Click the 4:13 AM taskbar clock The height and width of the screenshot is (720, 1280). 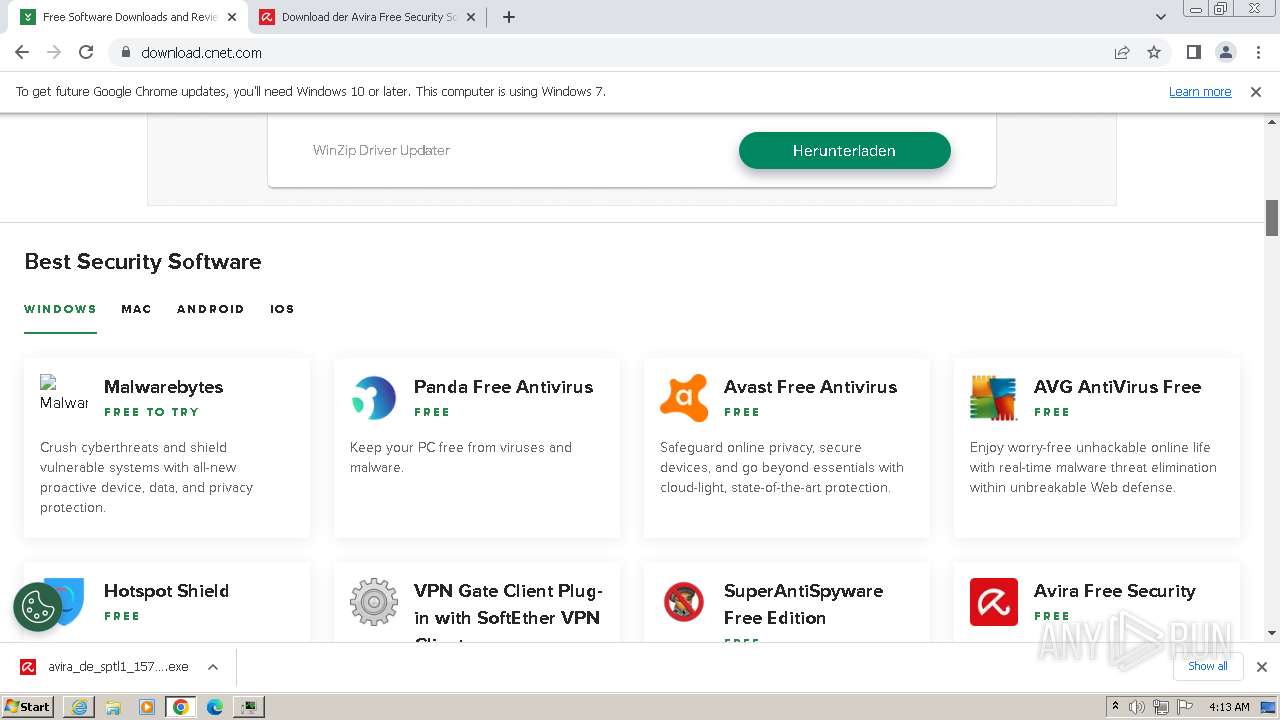pos(1229,707)
